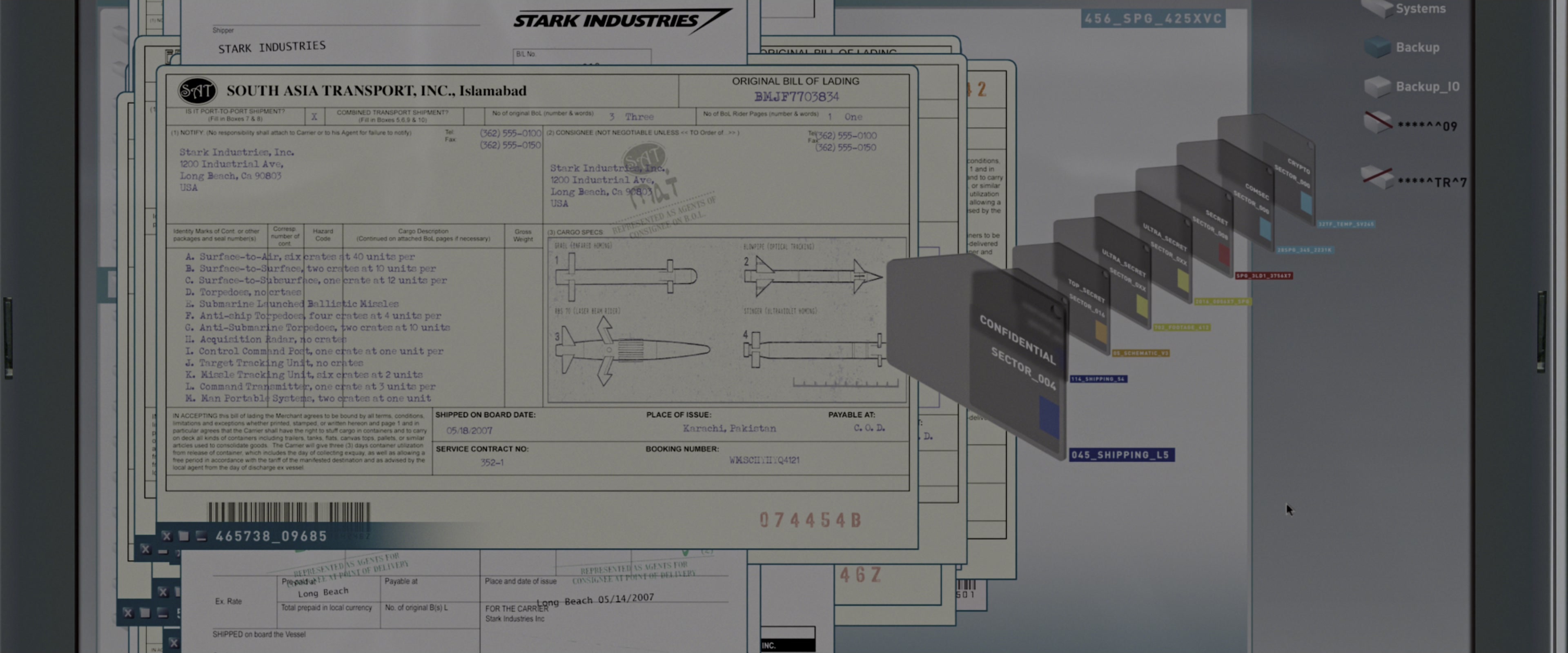Screen dimensions: 1568x653
Task: Open the 045_SHIPPING_L5 label
Action: pos(1122,455)
